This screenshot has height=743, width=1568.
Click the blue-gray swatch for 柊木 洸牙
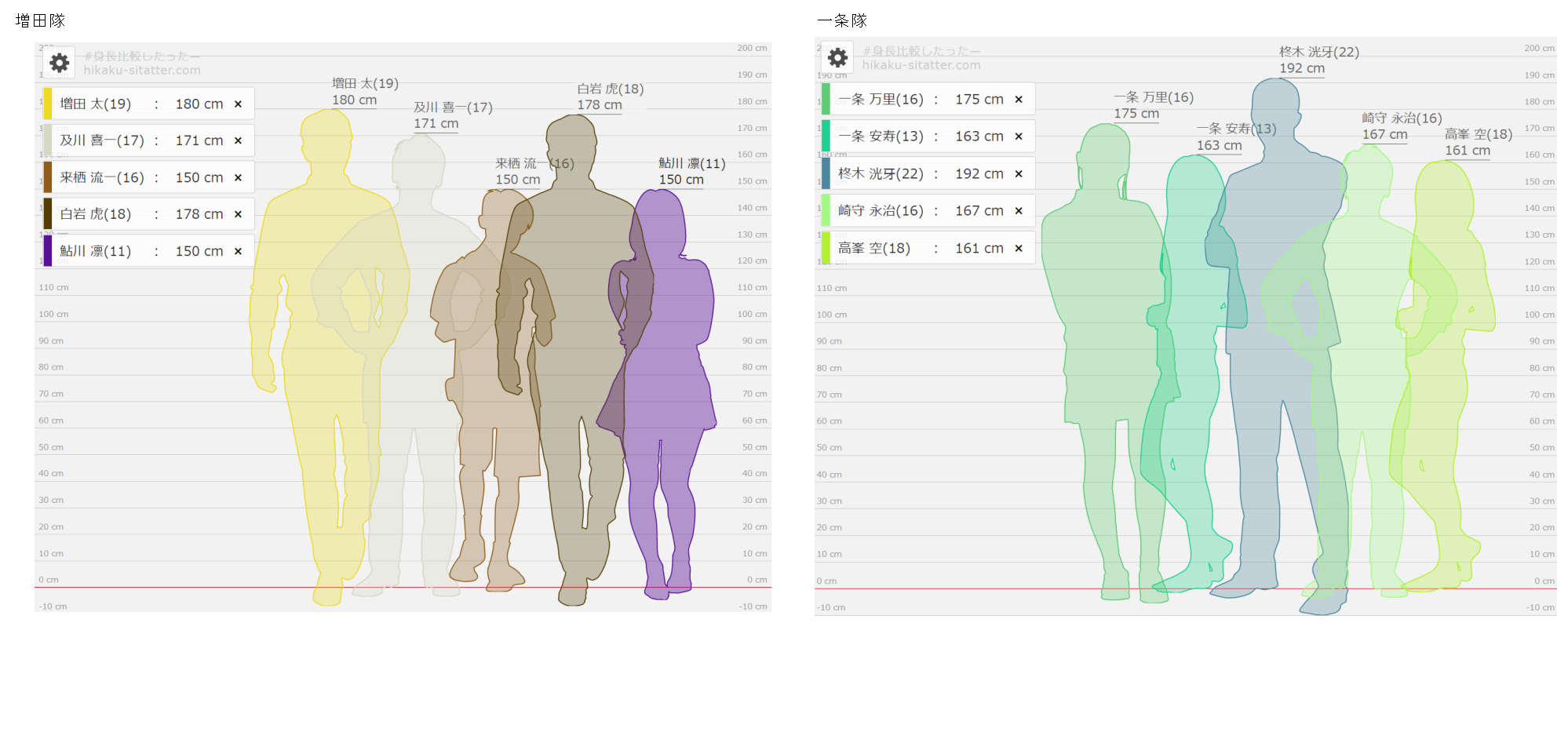(826, 173)
